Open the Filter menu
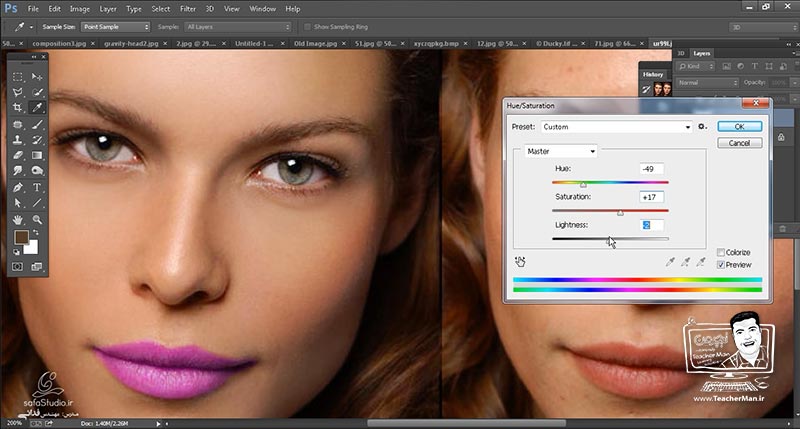 click(x=188, y=9)
